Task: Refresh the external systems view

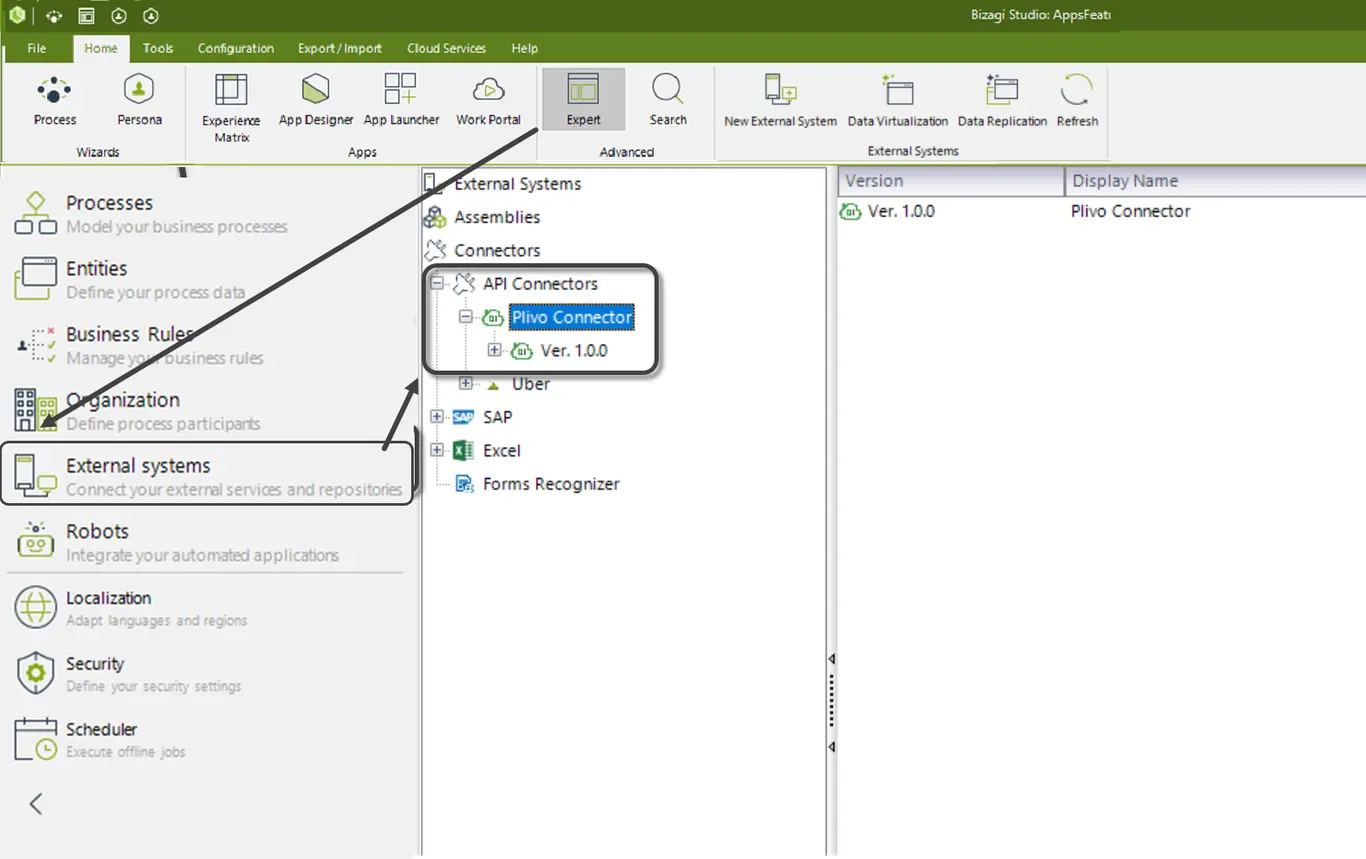Action: (x=1077, y=100)
